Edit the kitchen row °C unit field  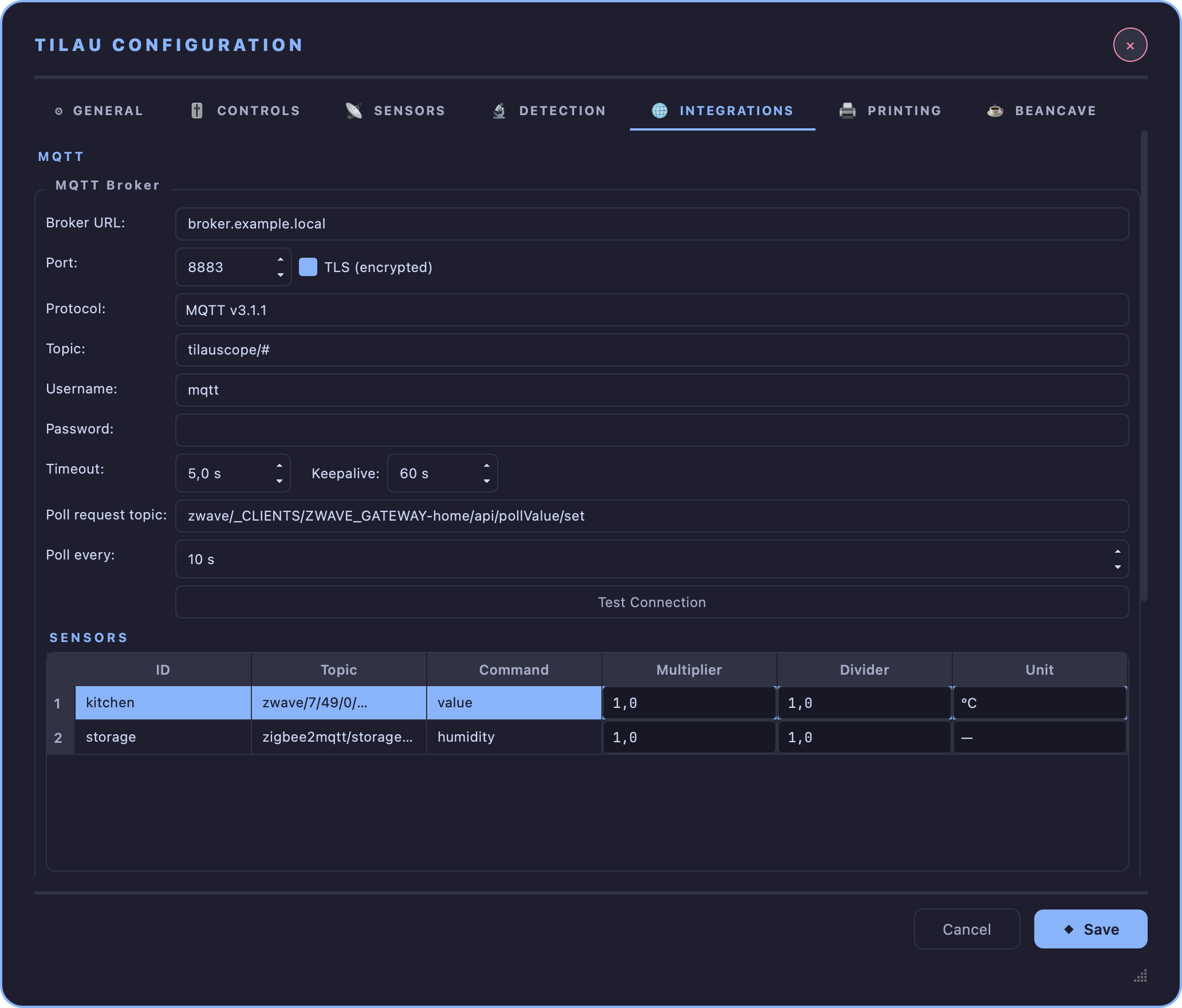pos(1040,703)
